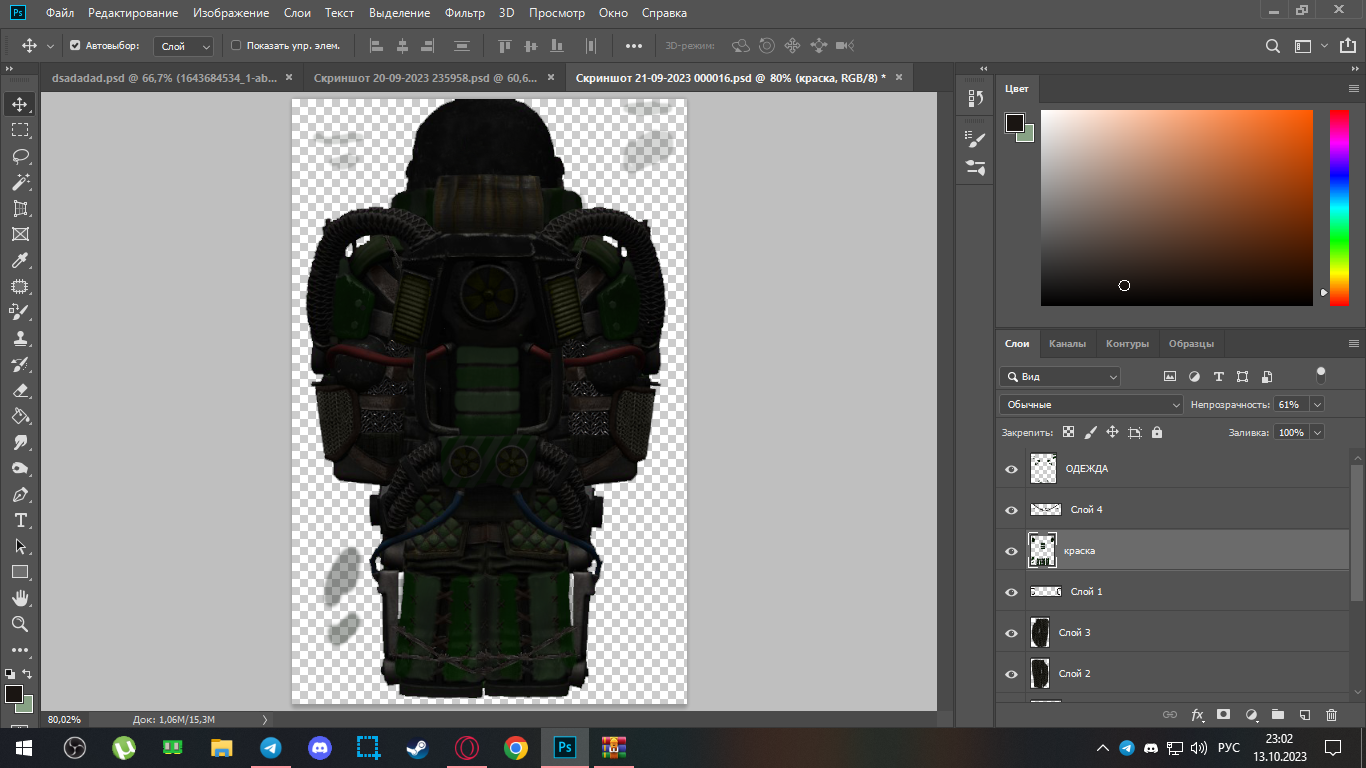The height and width of the screenshot is (768, 1366).
Task: Hide the Слой 1 layer
Action: point(1011,592)
